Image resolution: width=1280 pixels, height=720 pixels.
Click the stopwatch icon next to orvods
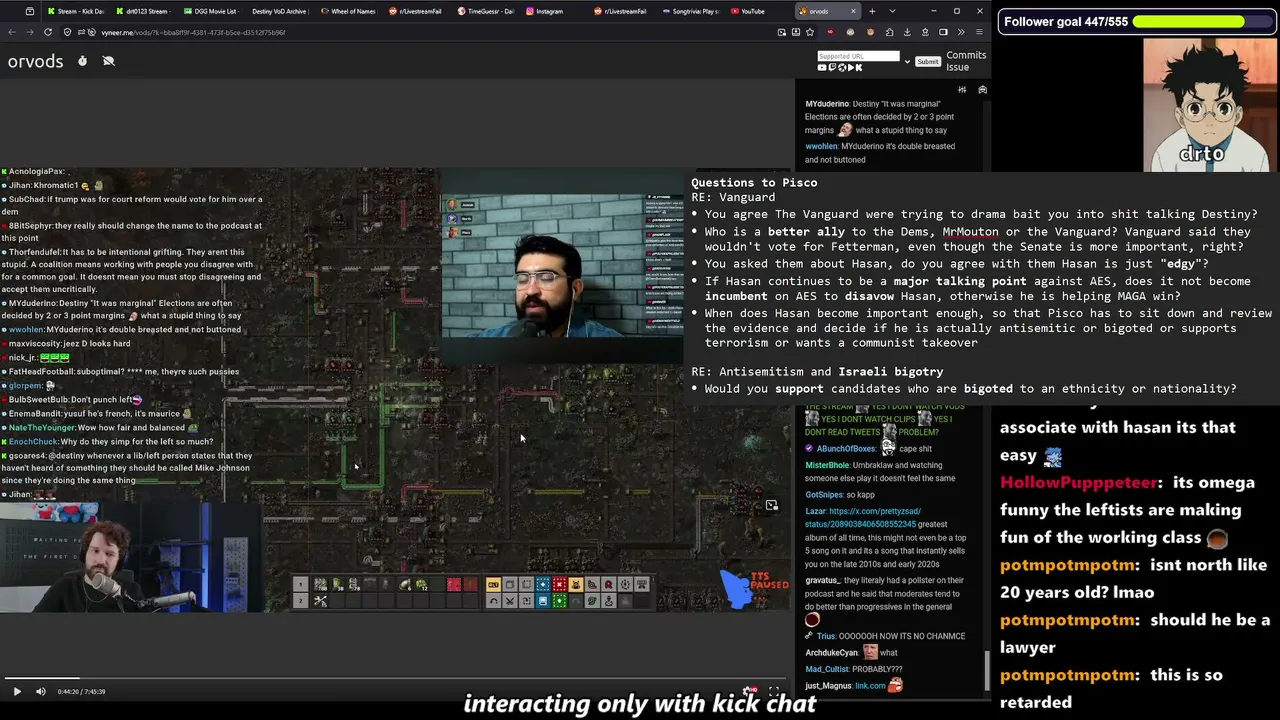tap(82, 61)
